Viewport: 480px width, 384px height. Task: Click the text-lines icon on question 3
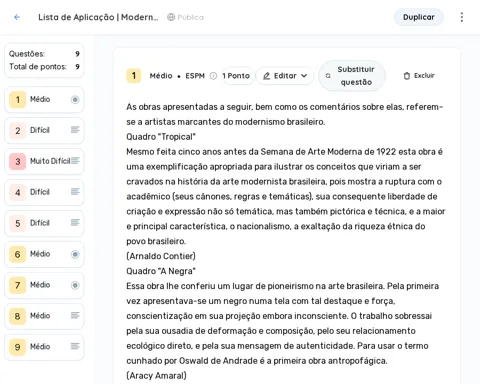75,161
